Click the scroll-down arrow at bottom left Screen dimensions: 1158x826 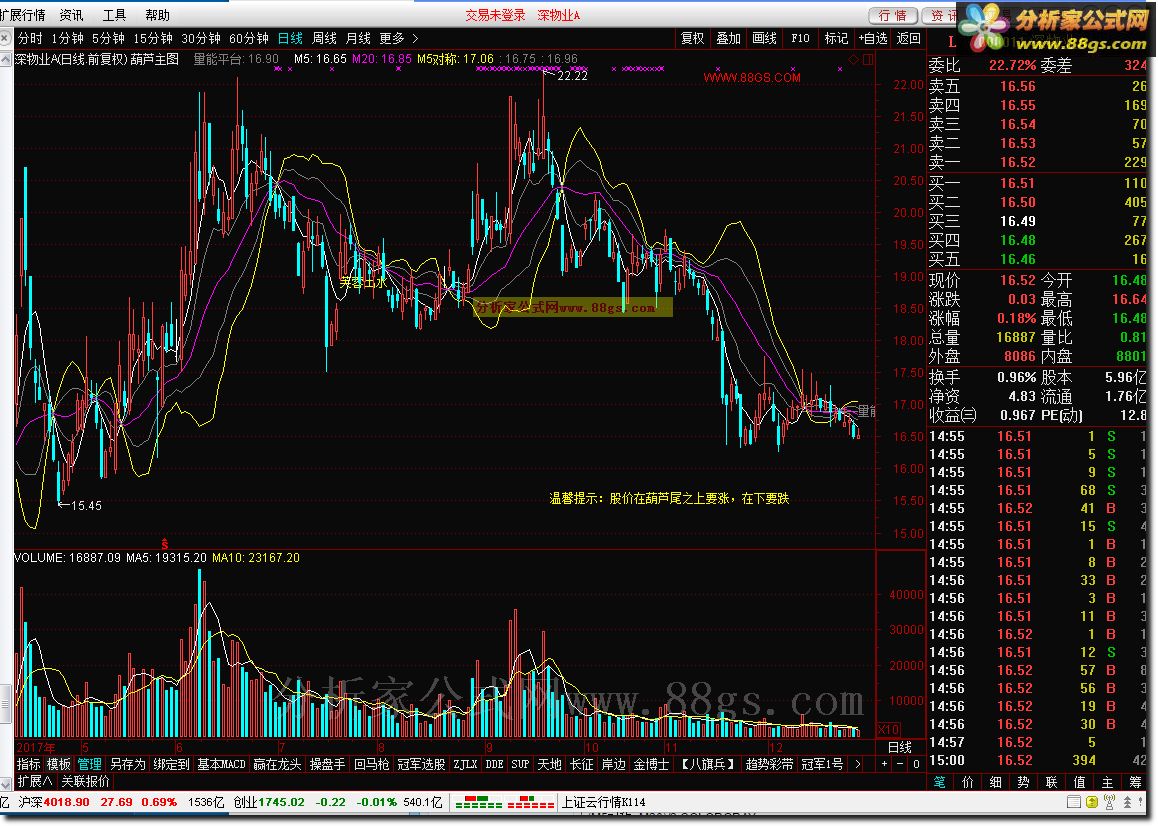pos(6,783)
